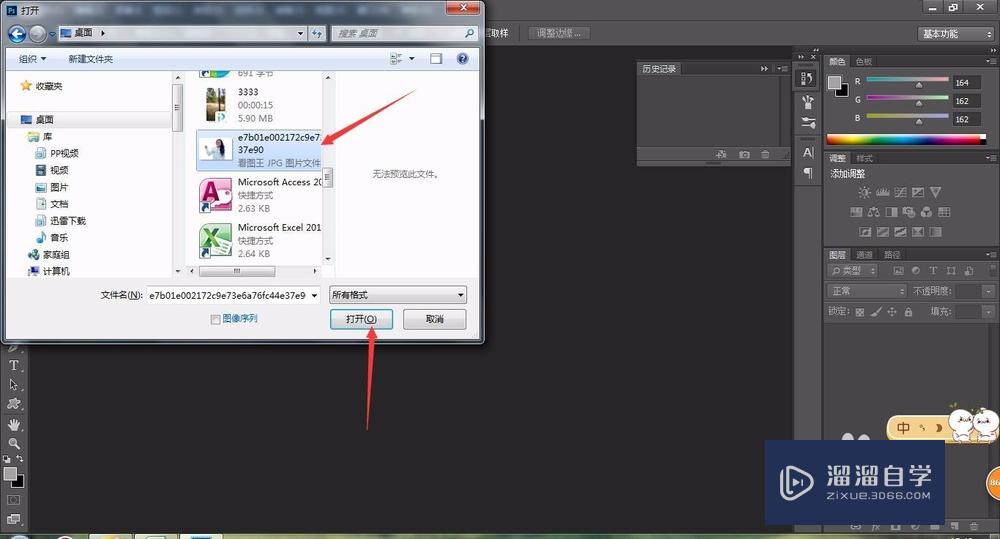Screen dimensions: 1000x539
Task: Select 历史记录 panel tab
Action: (659, 68)
